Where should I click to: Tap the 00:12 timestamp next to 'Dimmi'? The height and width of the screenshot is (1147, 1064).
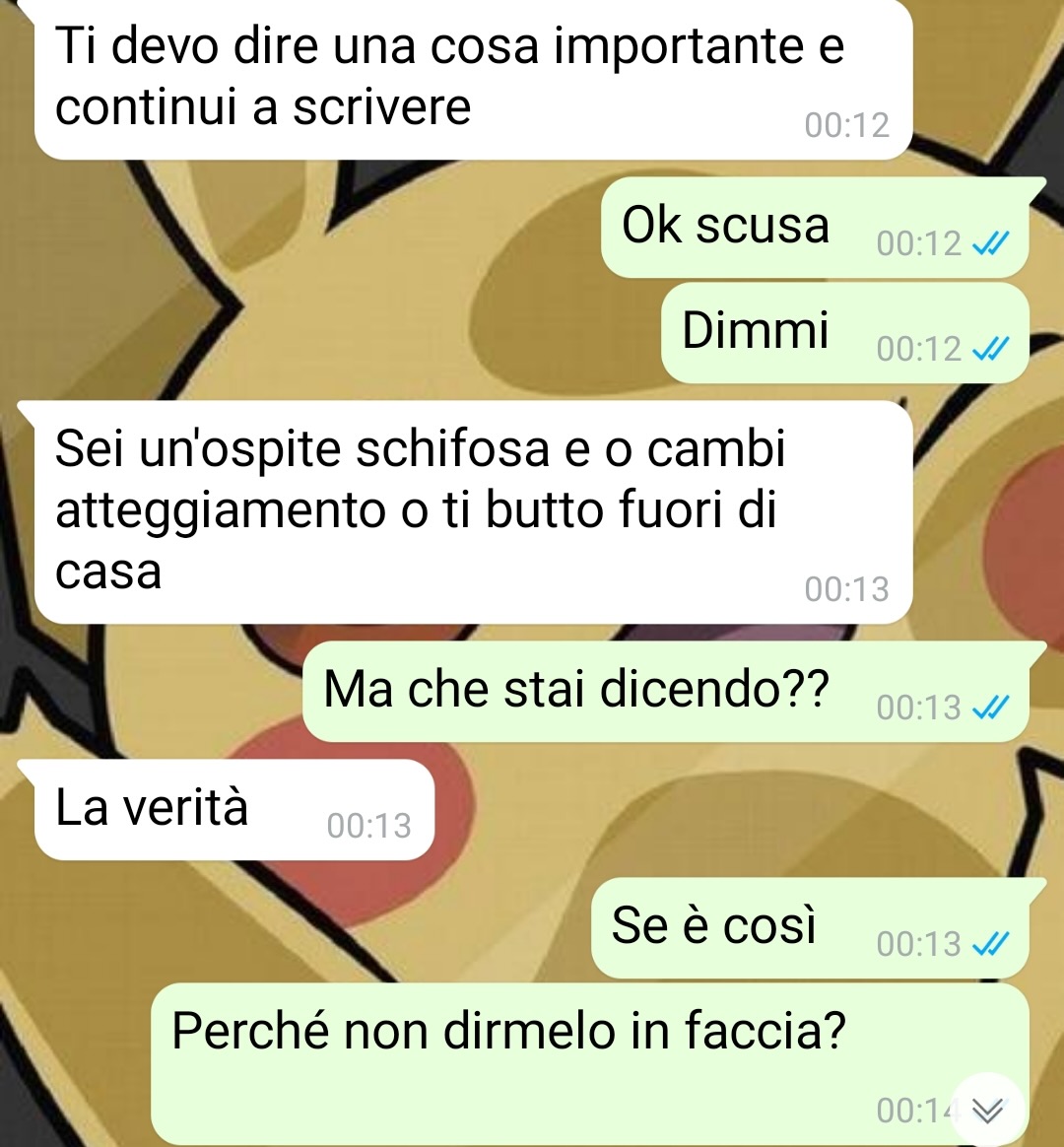pos(919,348)
